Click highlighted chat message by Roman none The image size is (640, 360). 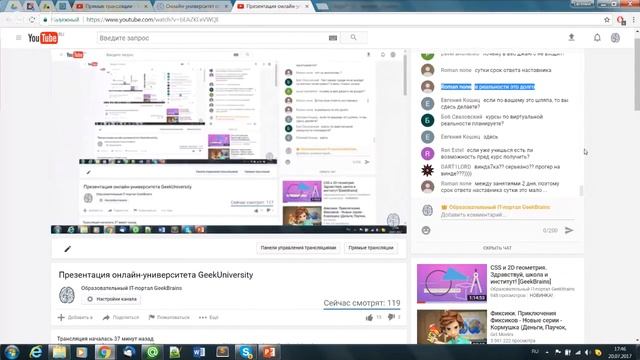(488, 87)
